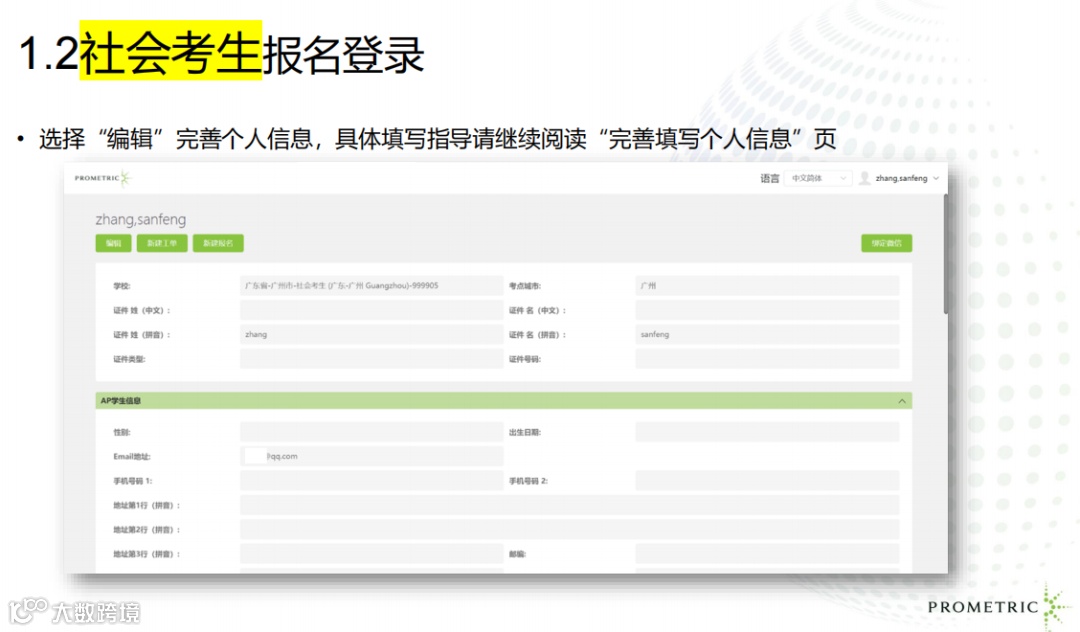Click the 地址第2行 (拼音) input field
Image resolution: width=1080 pixels, height=632 pixels.
570,529
